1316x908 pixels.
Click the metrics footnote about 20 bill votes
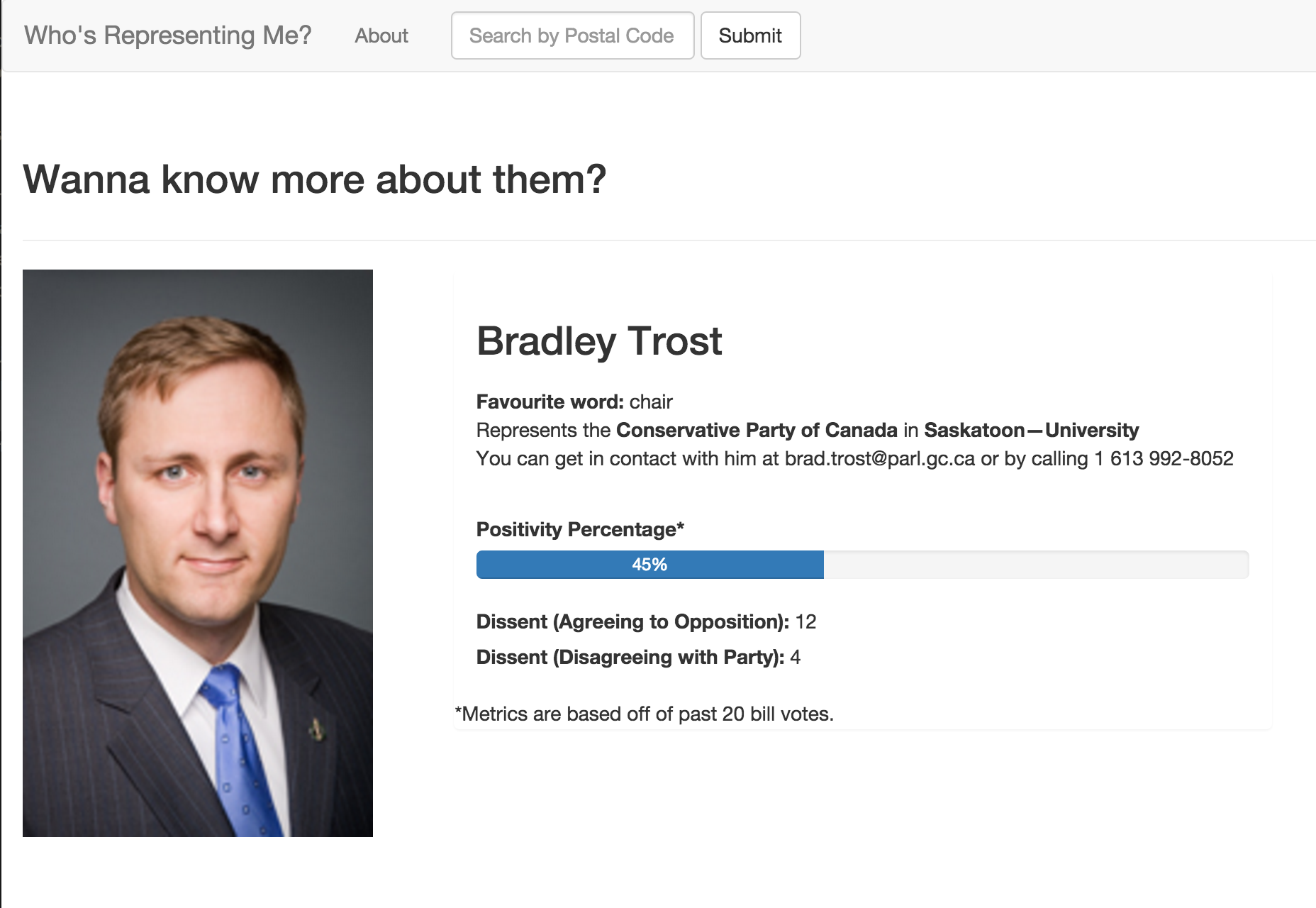(644, 714)
